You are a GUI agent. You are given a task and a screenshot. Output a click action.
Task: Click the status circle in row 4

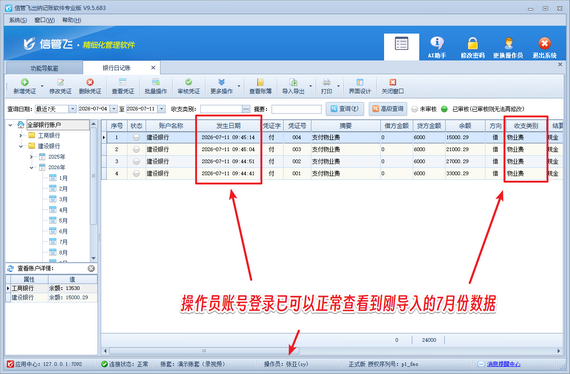tap(136, 173)
